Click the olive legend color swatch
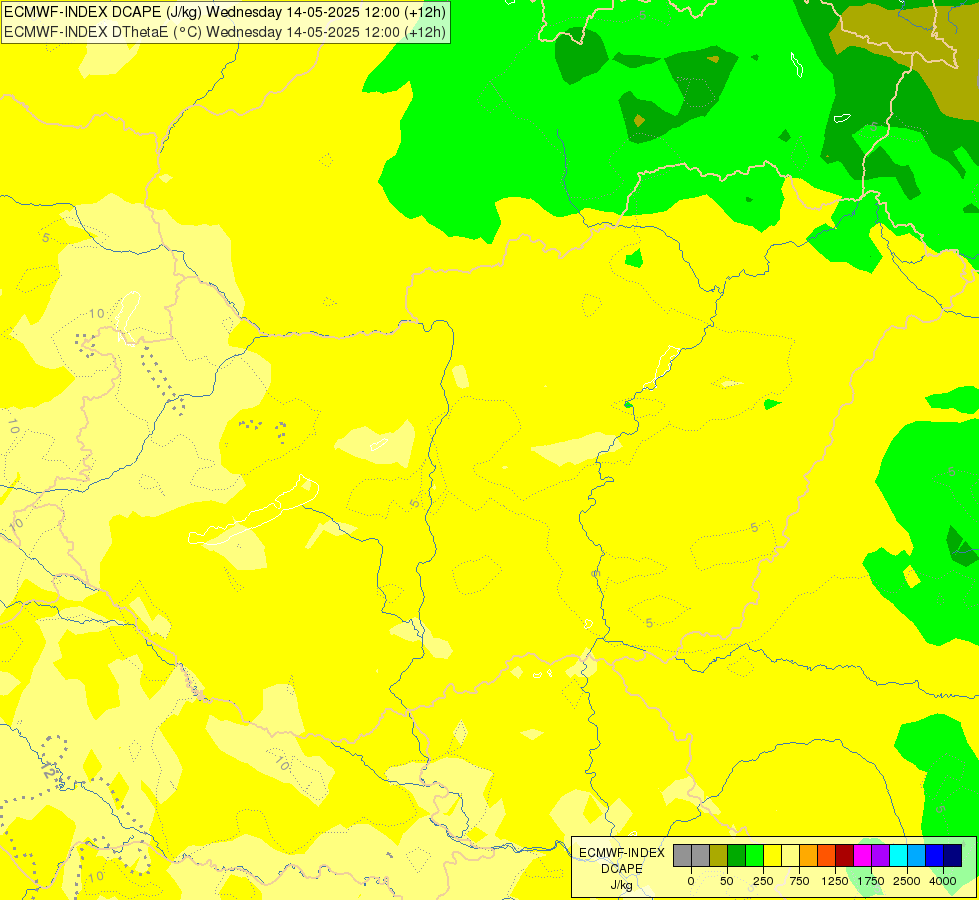Image resolution: width=979 pixels, height=900 pixels. coord(718,856)
